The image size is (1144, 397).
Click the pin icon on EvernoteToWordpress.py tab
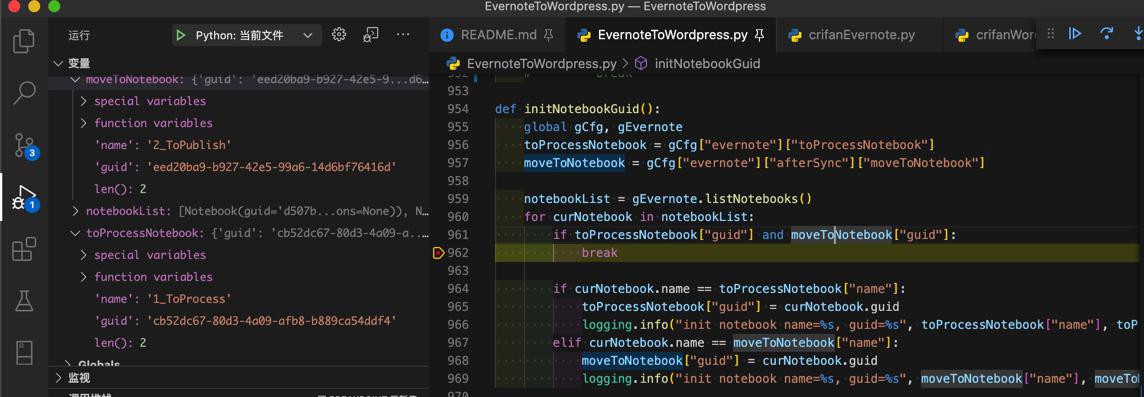[x=759, y=34]
